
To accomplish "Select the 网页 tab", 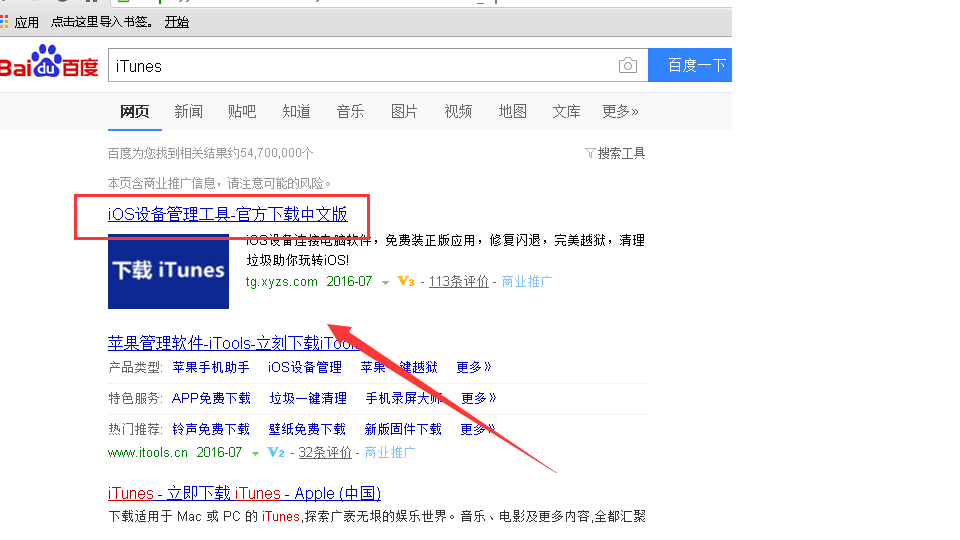I will (135, 111).
